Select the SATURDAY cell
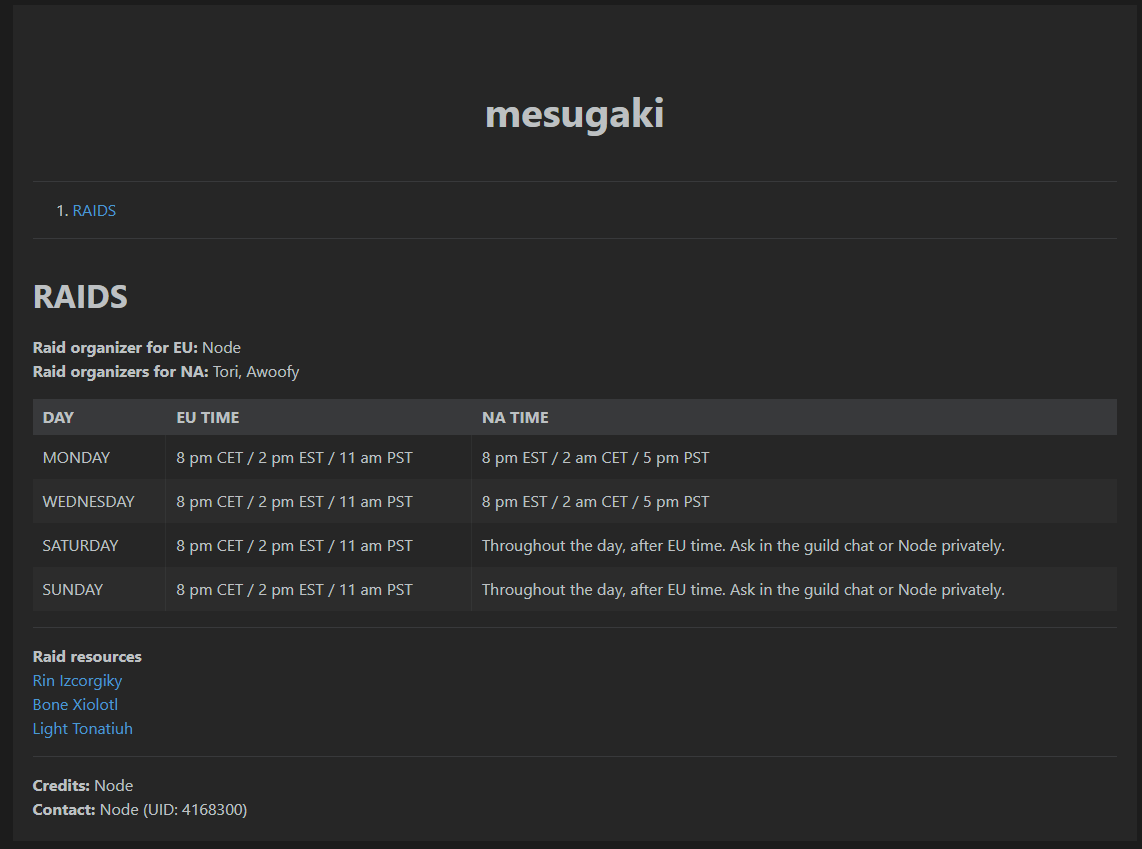Image resolution: width=1142 pixels, height=849 pixels. pos(99,545)
